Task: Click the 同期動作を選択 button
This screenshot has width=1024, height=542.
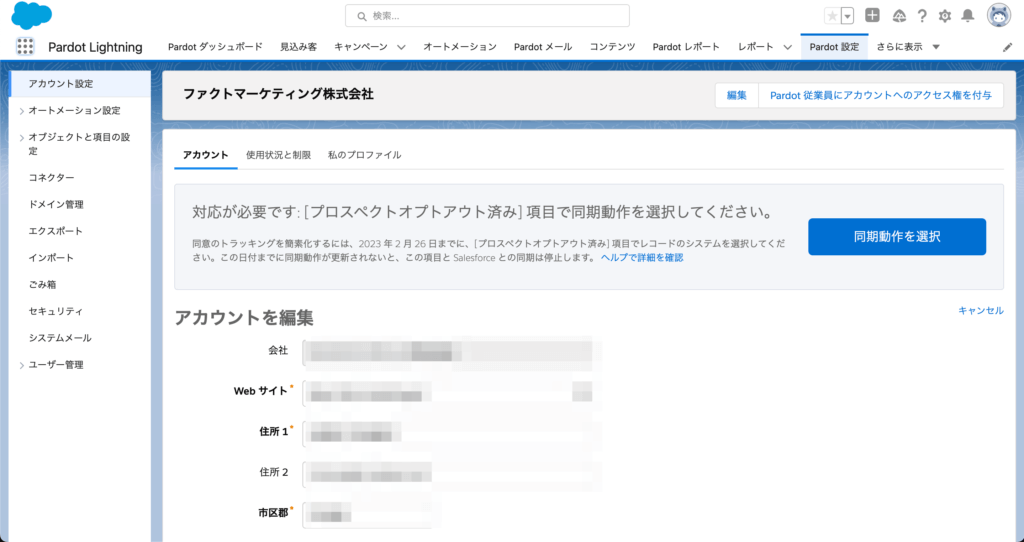Action: [x=897, y=237]
